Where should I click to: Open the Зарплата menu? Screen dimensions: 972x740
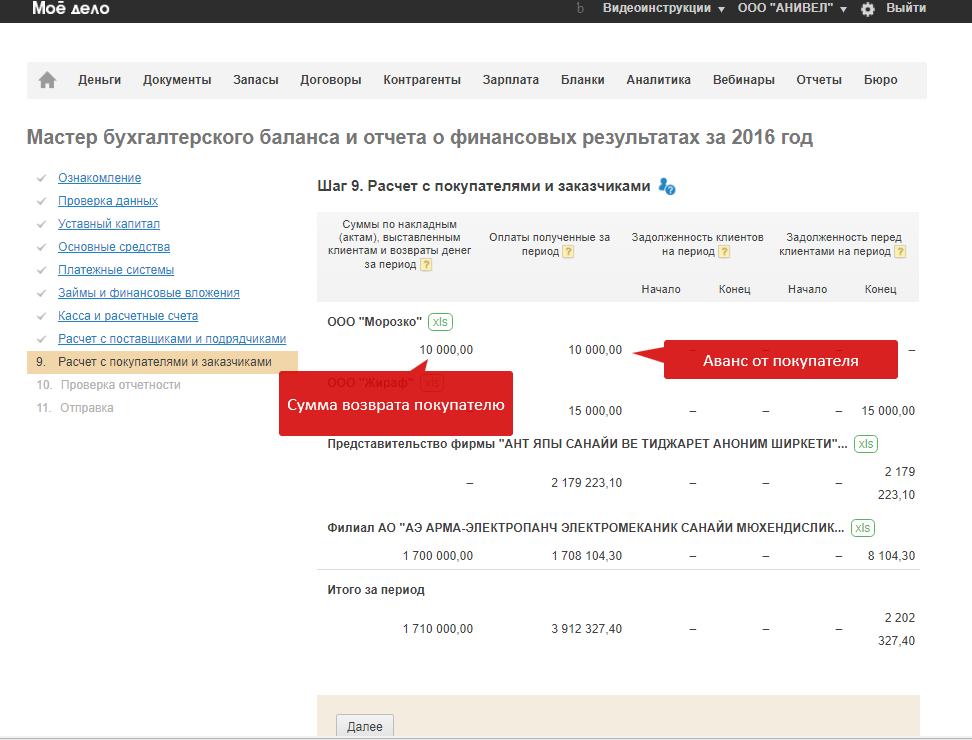tap(510, 80)
